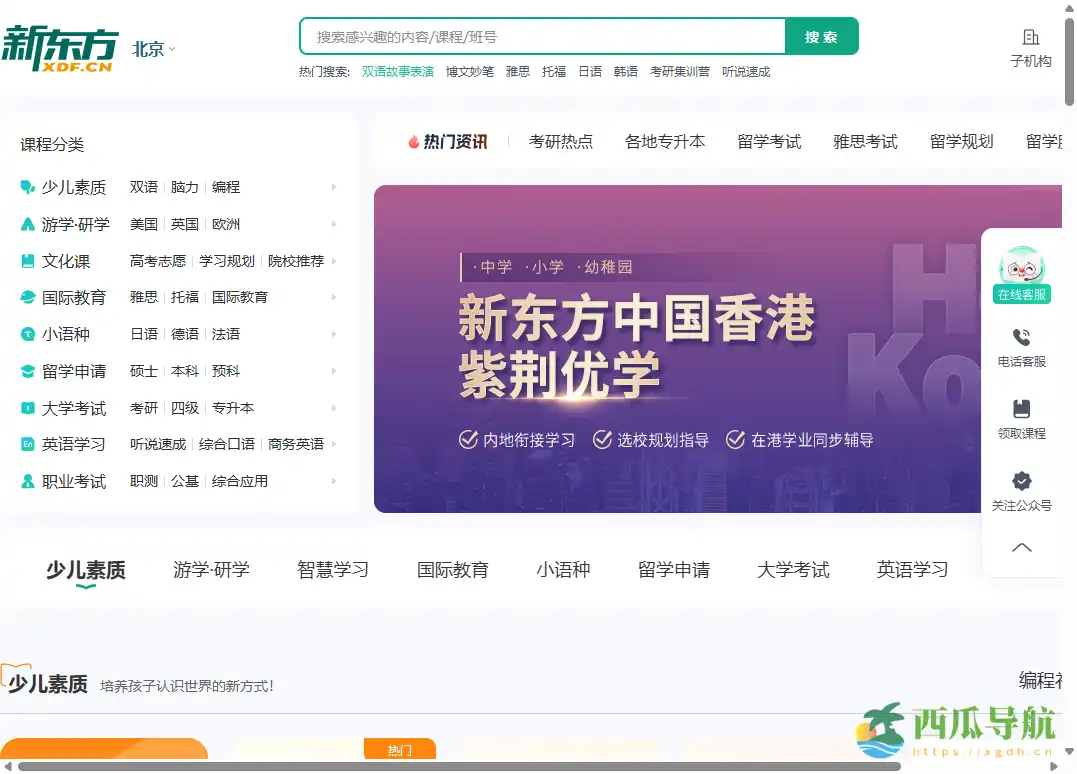Select the 国际教育 speech-bubble category icon
The height and width of the screenshot is (774, 1077).
(x=26, y=297)
